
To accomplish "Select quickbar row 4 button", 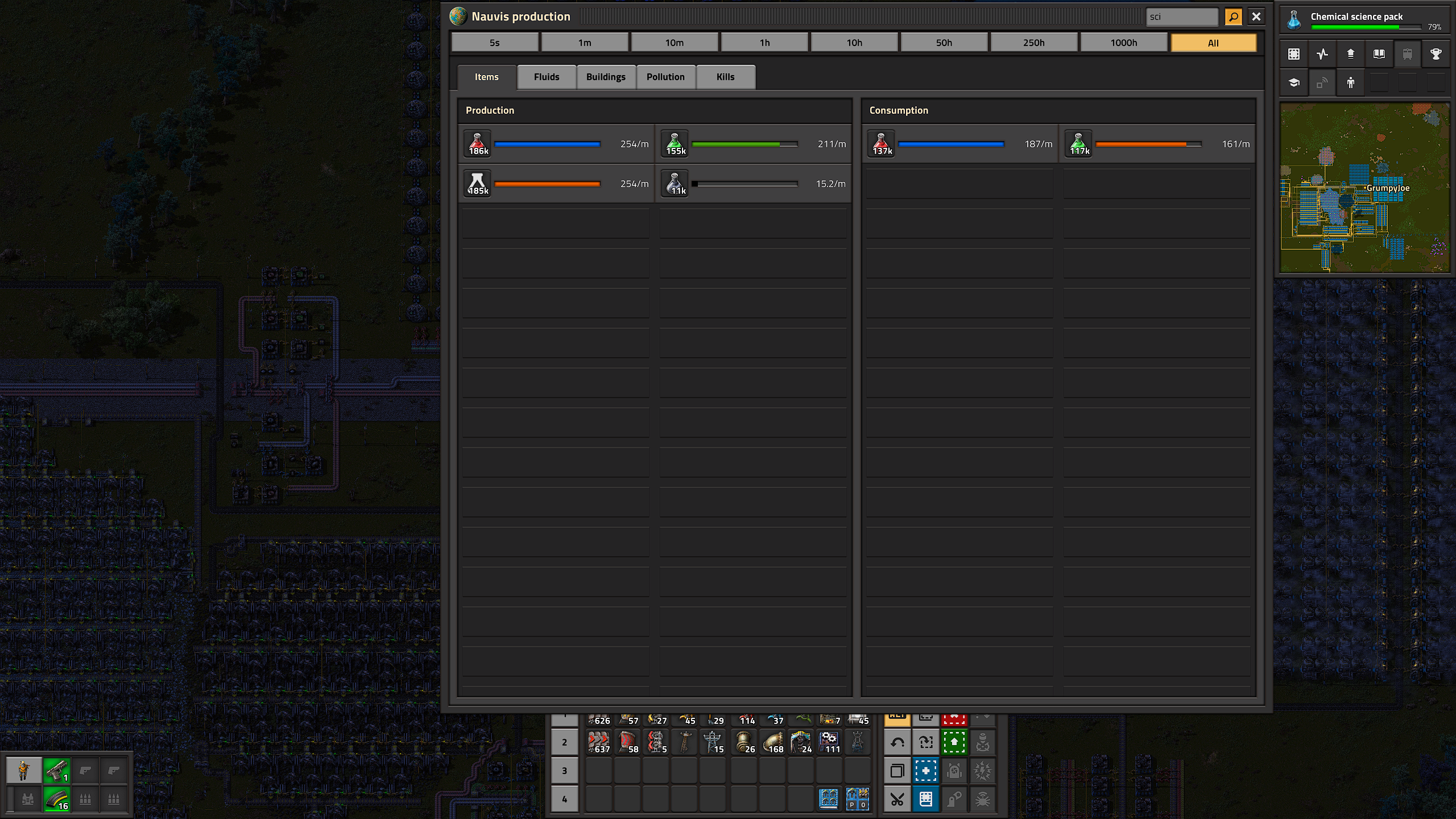I will point(564,799).
